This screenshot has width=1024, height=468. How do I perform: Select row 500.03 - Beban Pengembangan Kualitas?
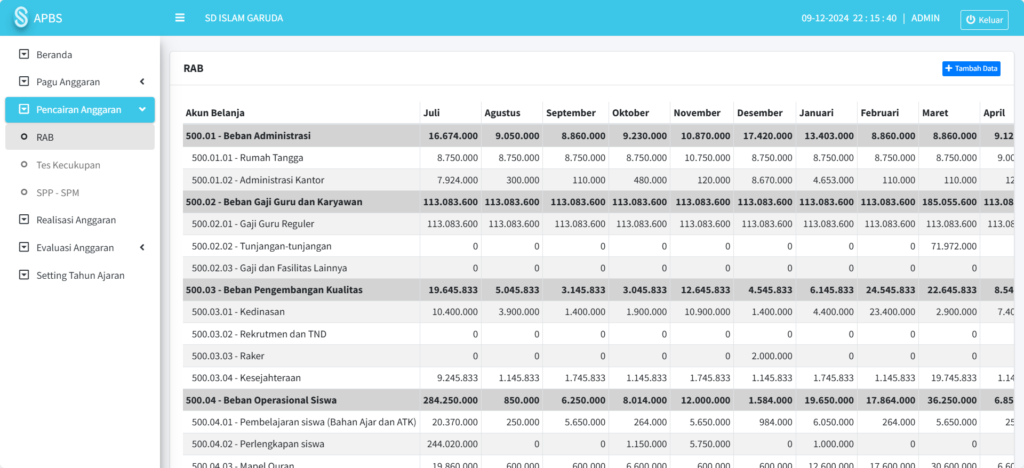[600, 290]
